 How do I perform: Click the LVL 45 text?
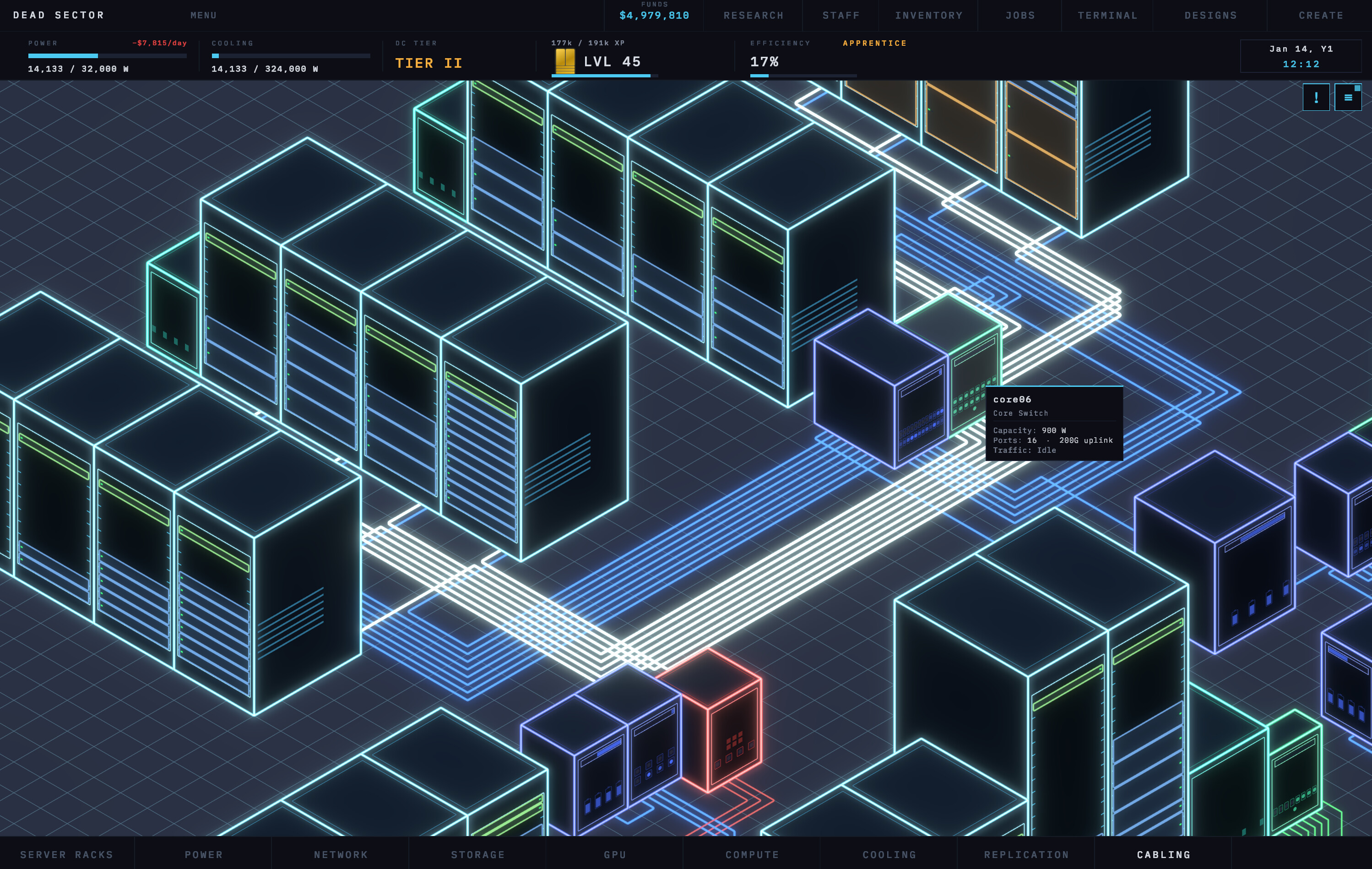pos(613,61)
